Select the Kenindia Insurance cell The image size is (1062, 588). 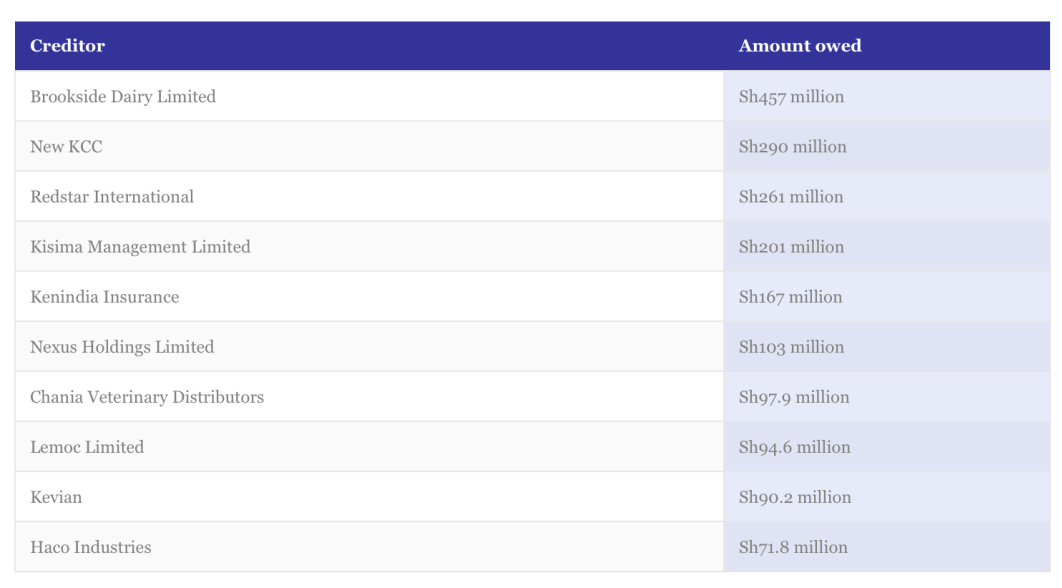(x=369, y=297)
